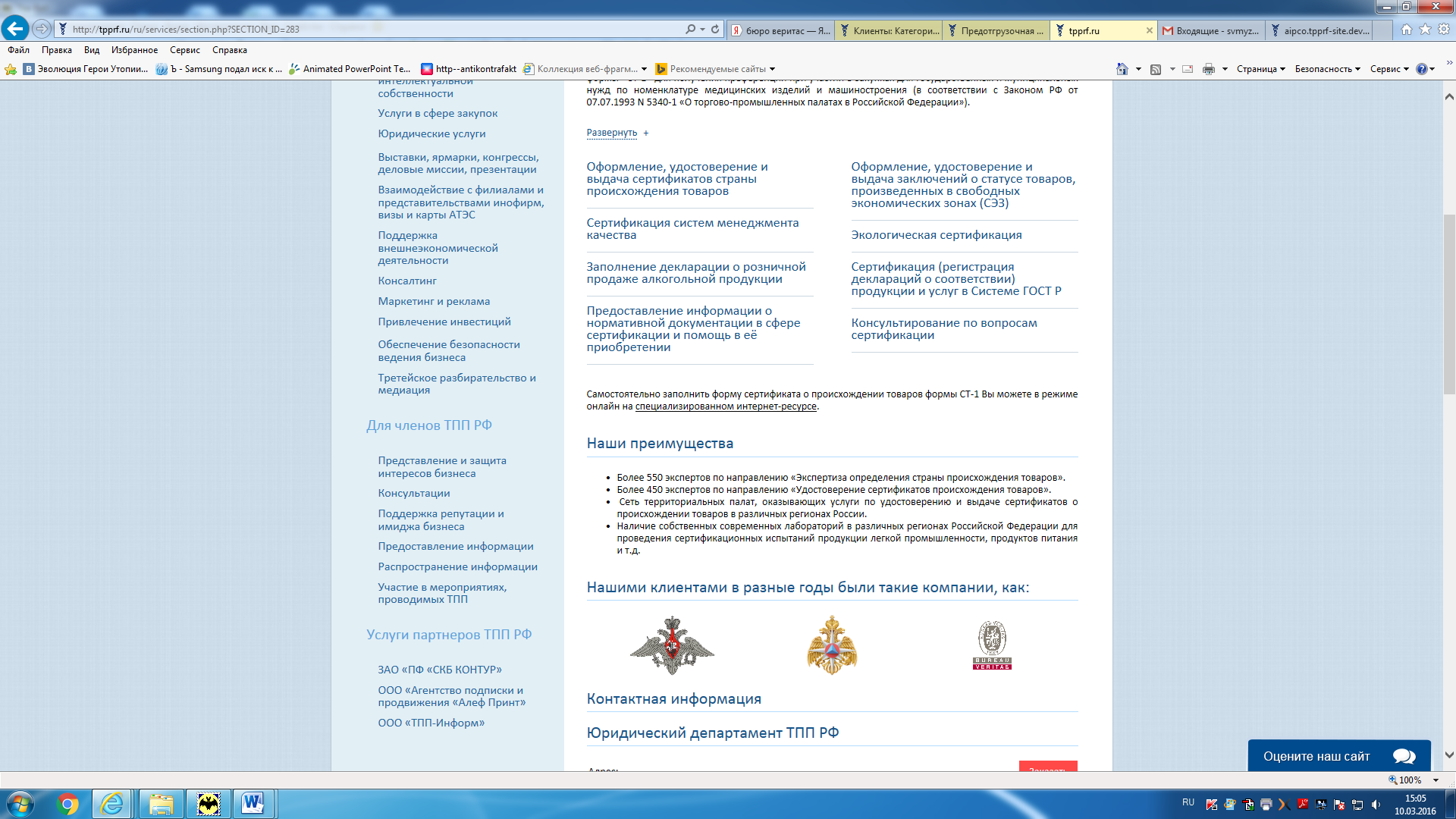Click the EMERCOM golden eagle logo
The image size is (1456, 819).
832,645
